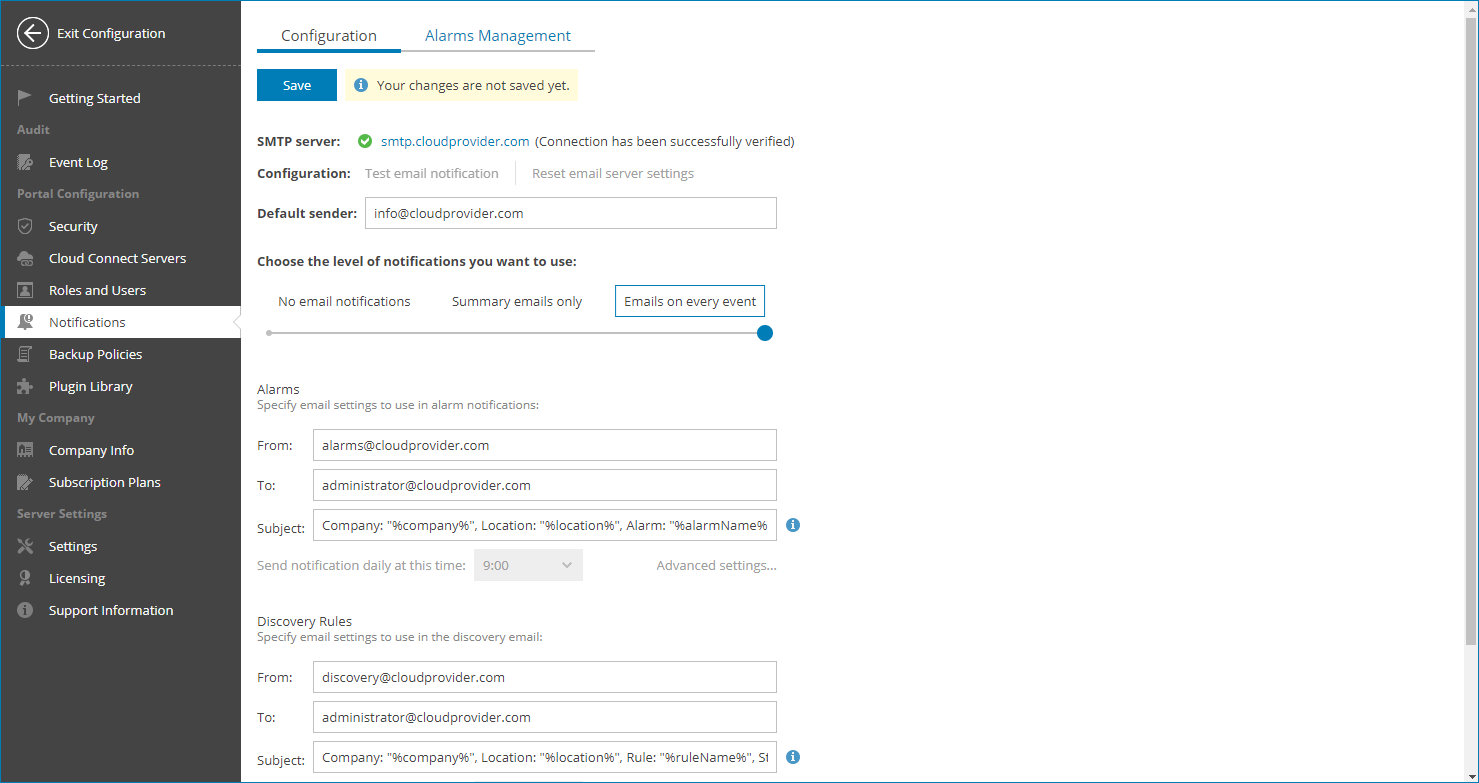Switch to the Alarms Management tab

(x=497, y=35)
